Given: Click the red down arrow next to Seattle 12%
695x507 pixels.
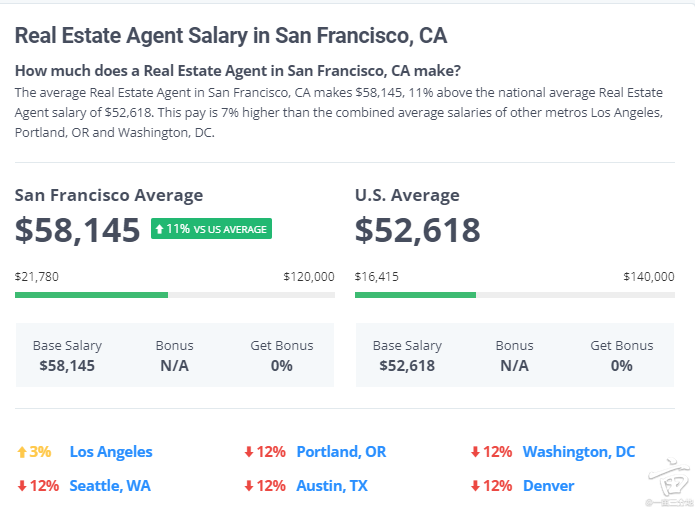Looking at the screenshot, I should (x=22, y=486).
